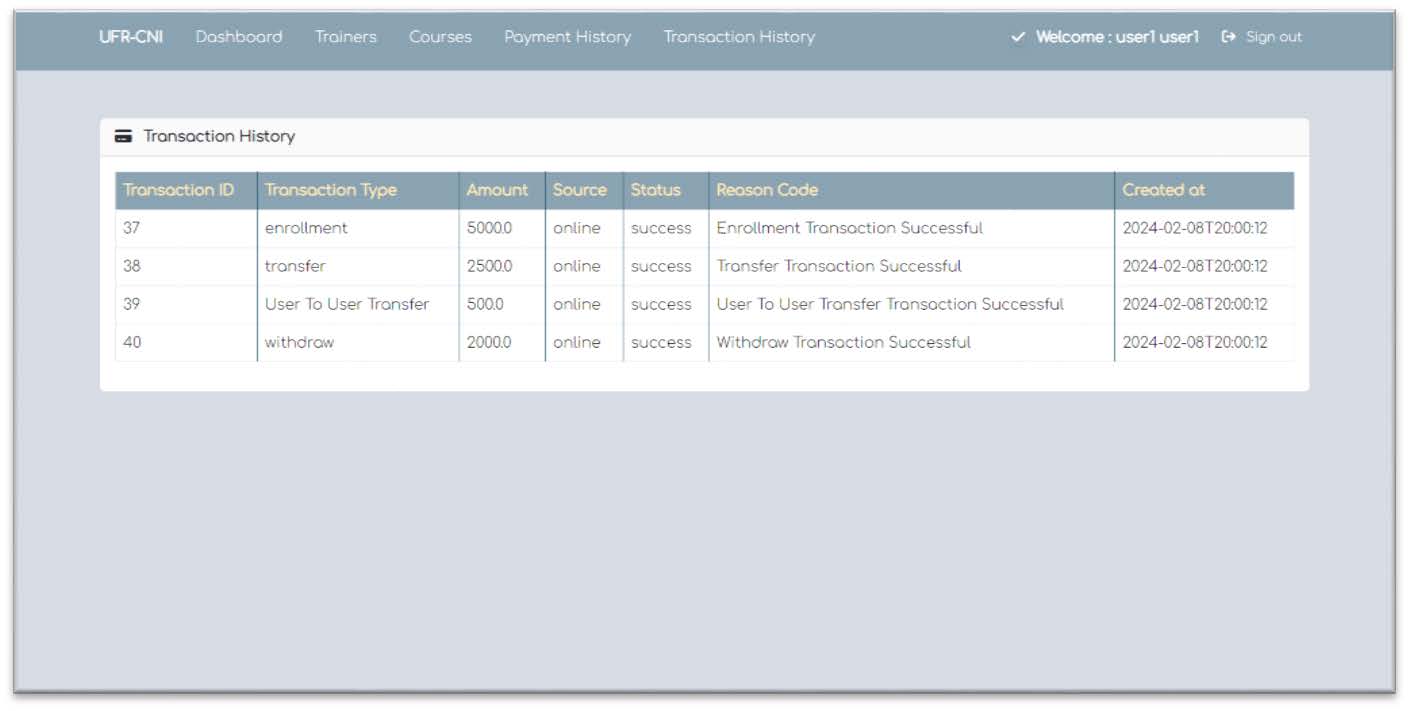Click the sign-out arrow icon in navbar
1409x711 pixels.
(1227, 36)
